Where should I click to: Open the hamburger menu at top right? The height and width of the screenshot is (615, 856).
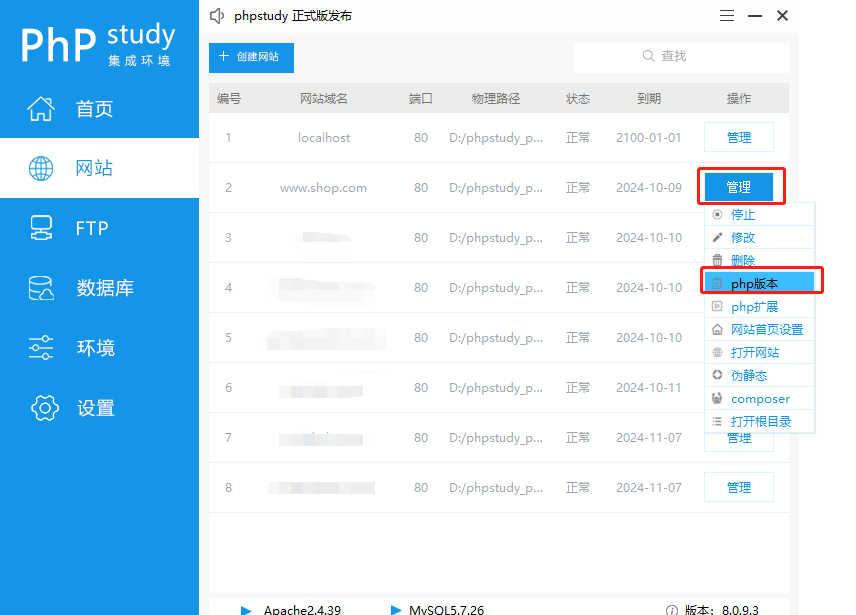(726, 15)
